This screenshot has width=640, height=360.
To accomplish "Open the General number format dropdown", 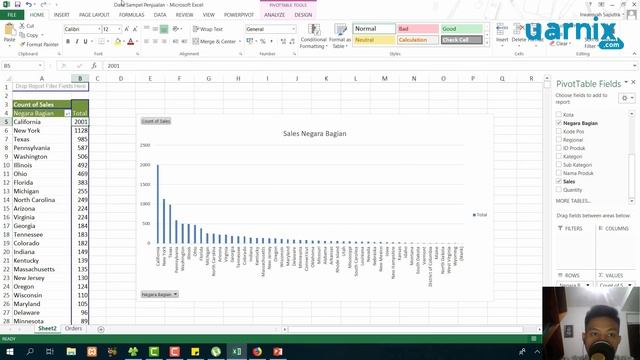I will 293,29.
